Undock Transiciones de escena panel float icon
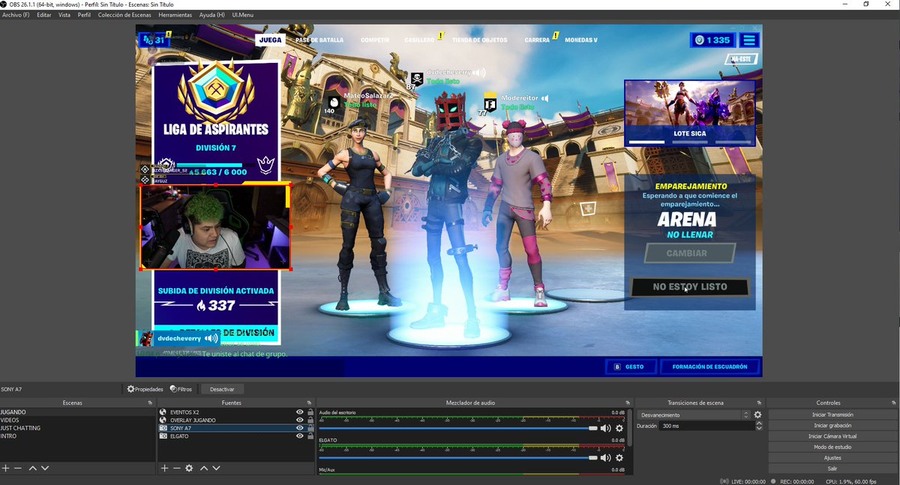Image resolution: width=900 pixels, height=485 pixels. 759,403
